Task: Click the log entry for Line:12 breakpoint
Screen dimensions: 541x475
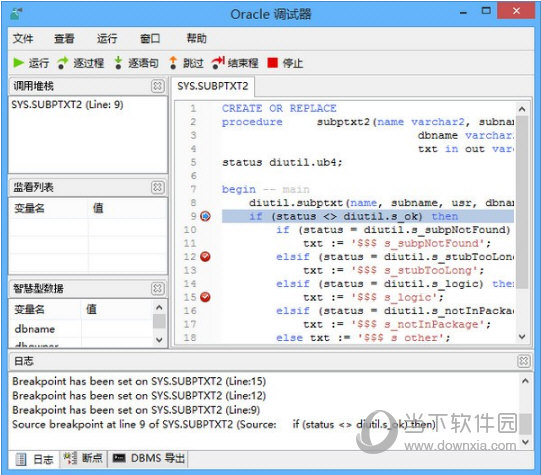Action: point(139,395)
